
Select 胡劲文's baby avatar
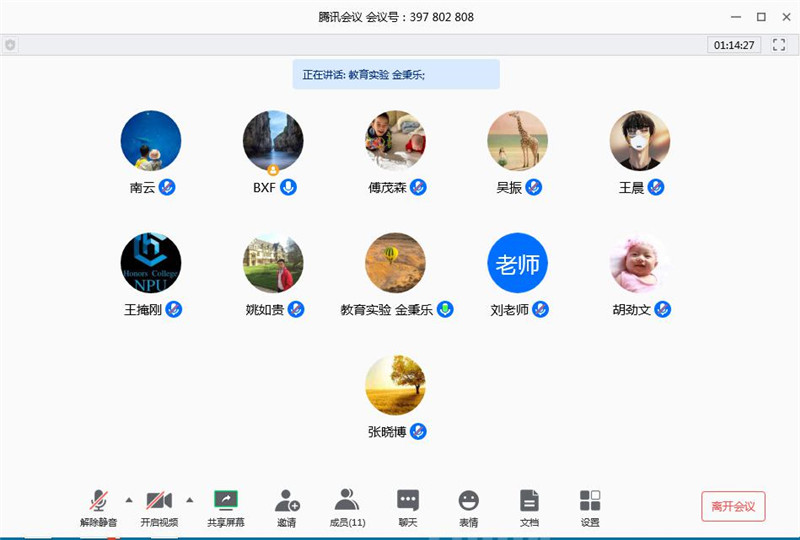[x=640, y=263]
